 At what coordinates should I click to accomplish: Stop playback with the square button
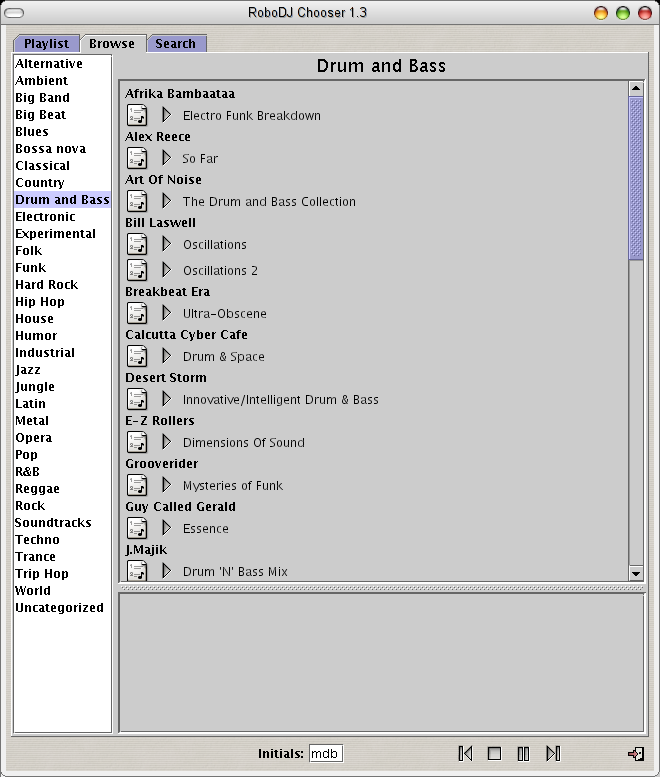pyautogui.click(x=494, y=753)
